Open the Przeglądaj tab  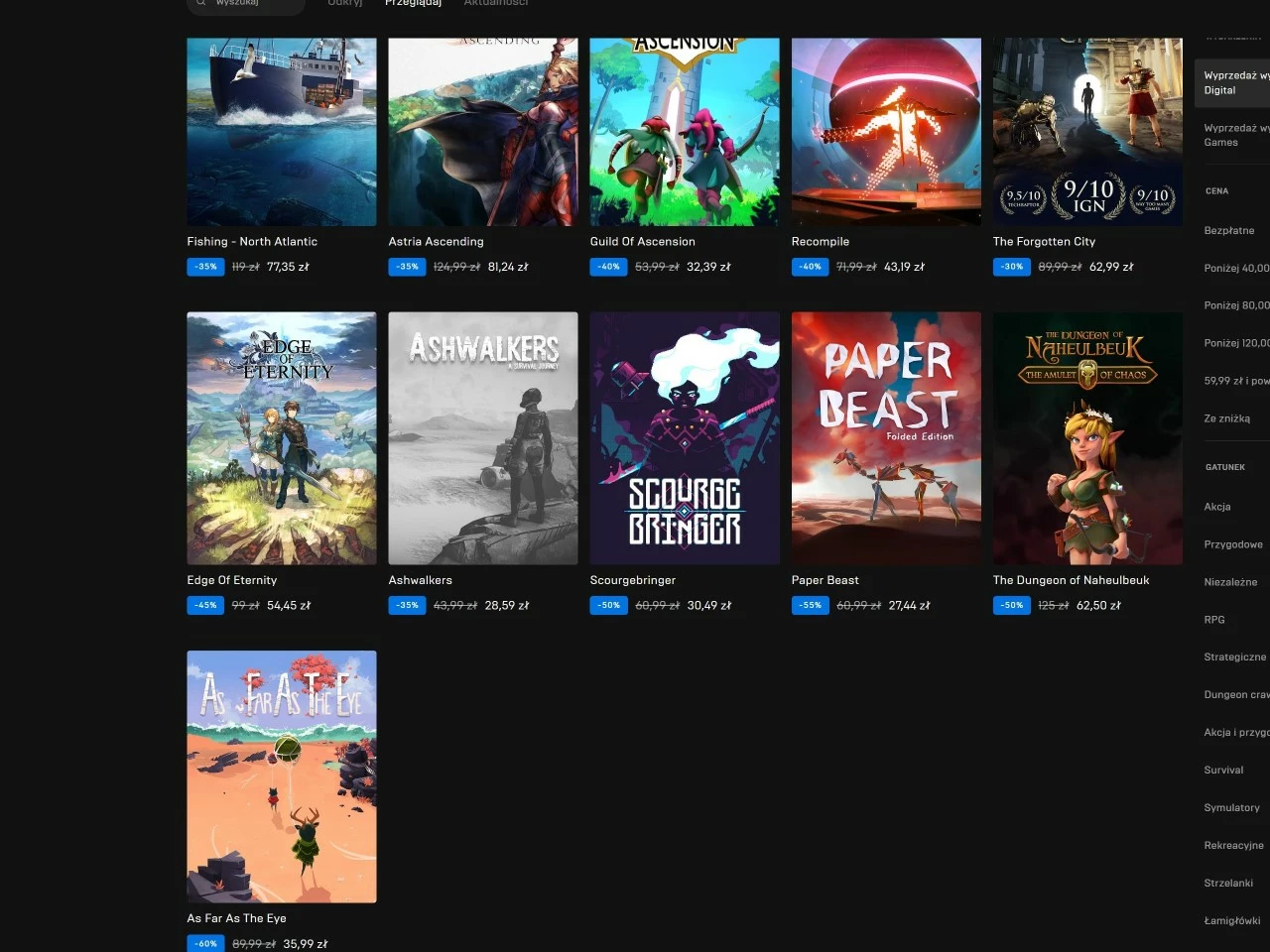[x=413, y=3]
